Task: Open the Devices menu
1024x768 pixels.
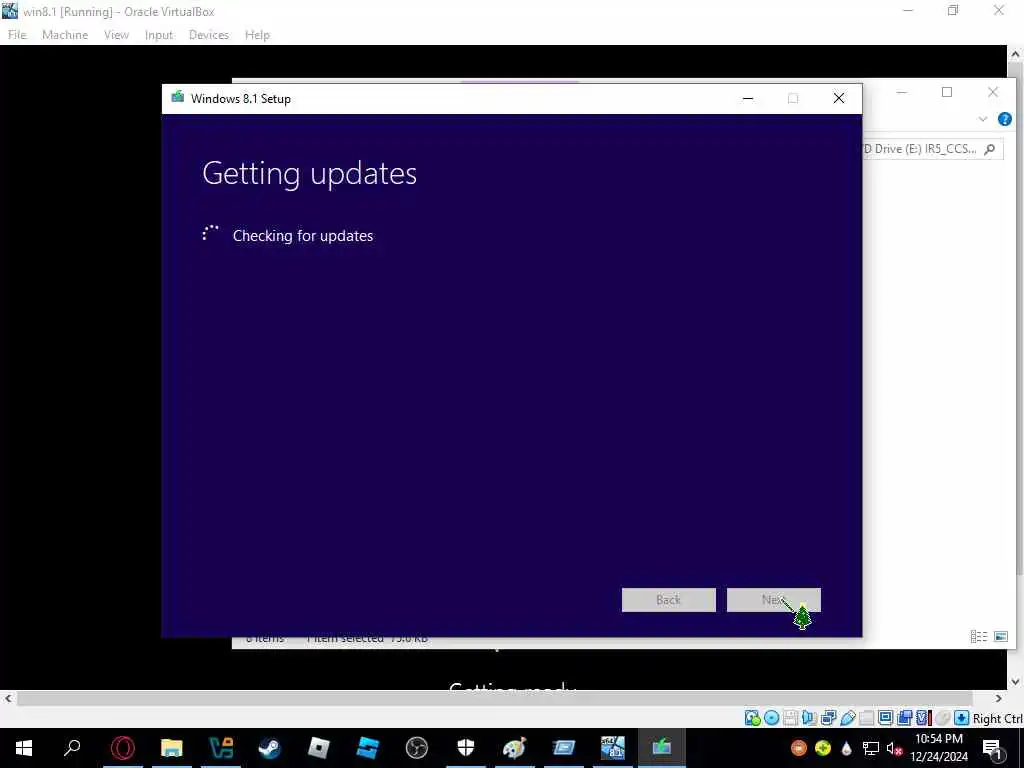Action: click(x=208, y=35)
